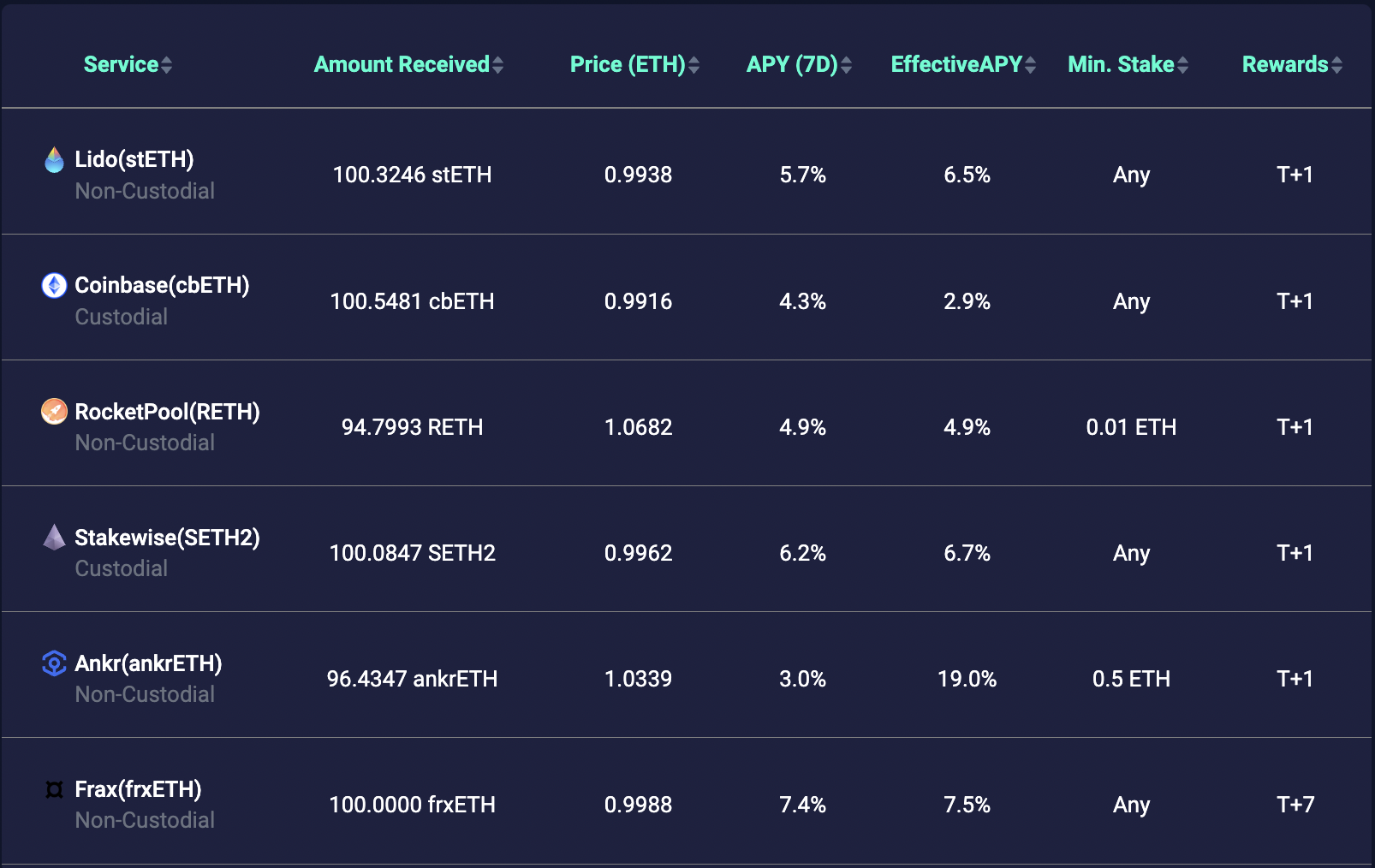
Task: Sort by Amount Received sort arrows
Action: 498,65
